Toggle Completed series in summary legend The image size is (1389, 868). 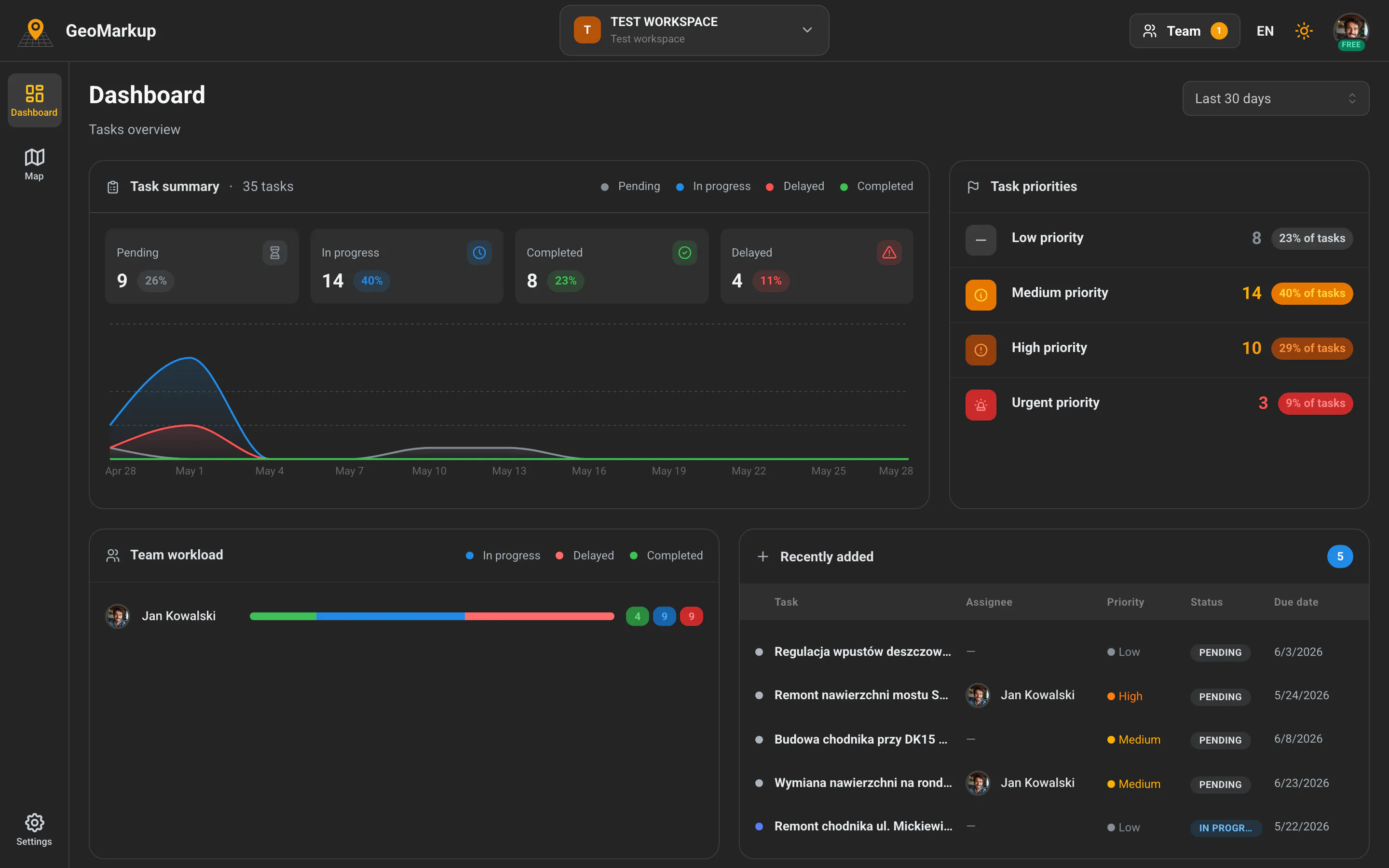click(876, 187)
